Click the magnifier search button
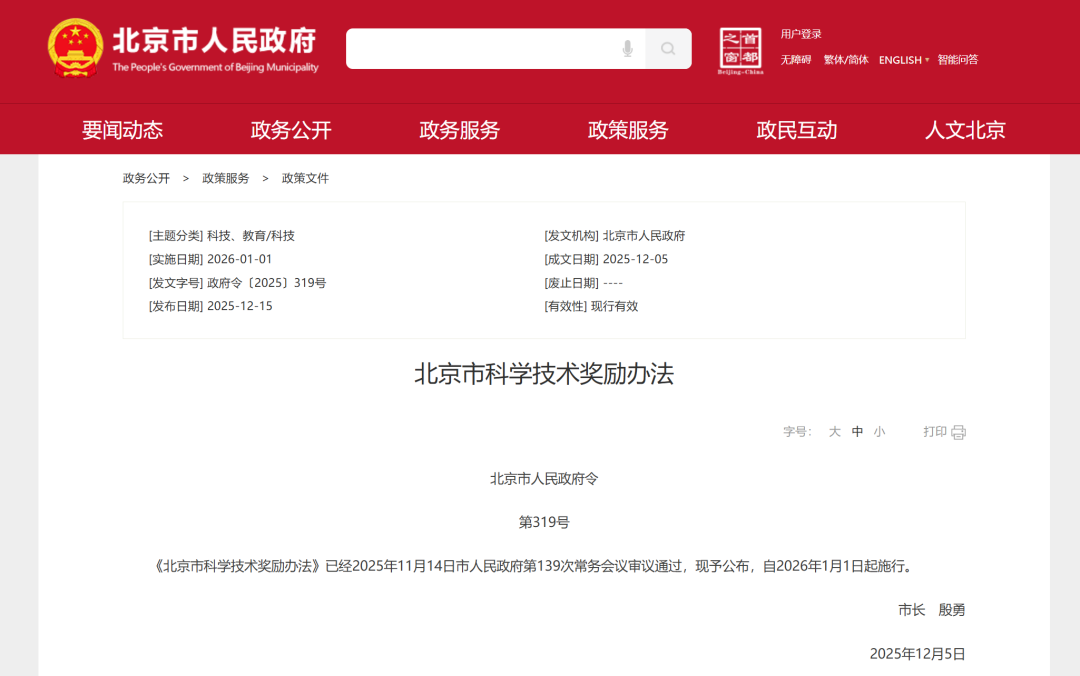1080x676 pixels. [x=668, y=49]
